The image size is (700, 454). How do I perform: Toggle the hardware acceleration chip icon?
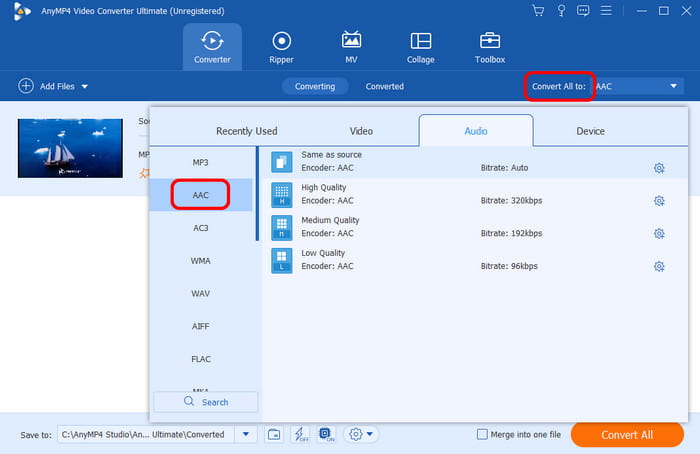point(326,434)
